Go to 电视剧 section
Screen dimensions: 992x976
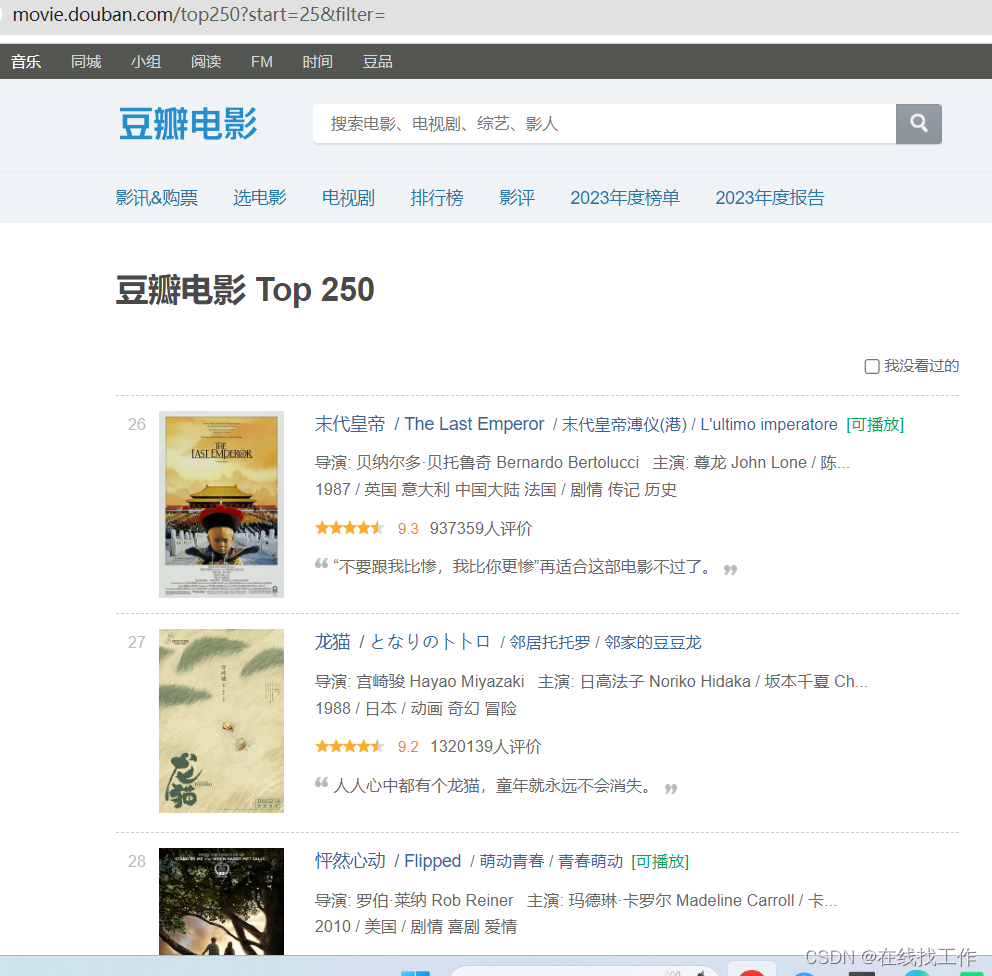348,198
